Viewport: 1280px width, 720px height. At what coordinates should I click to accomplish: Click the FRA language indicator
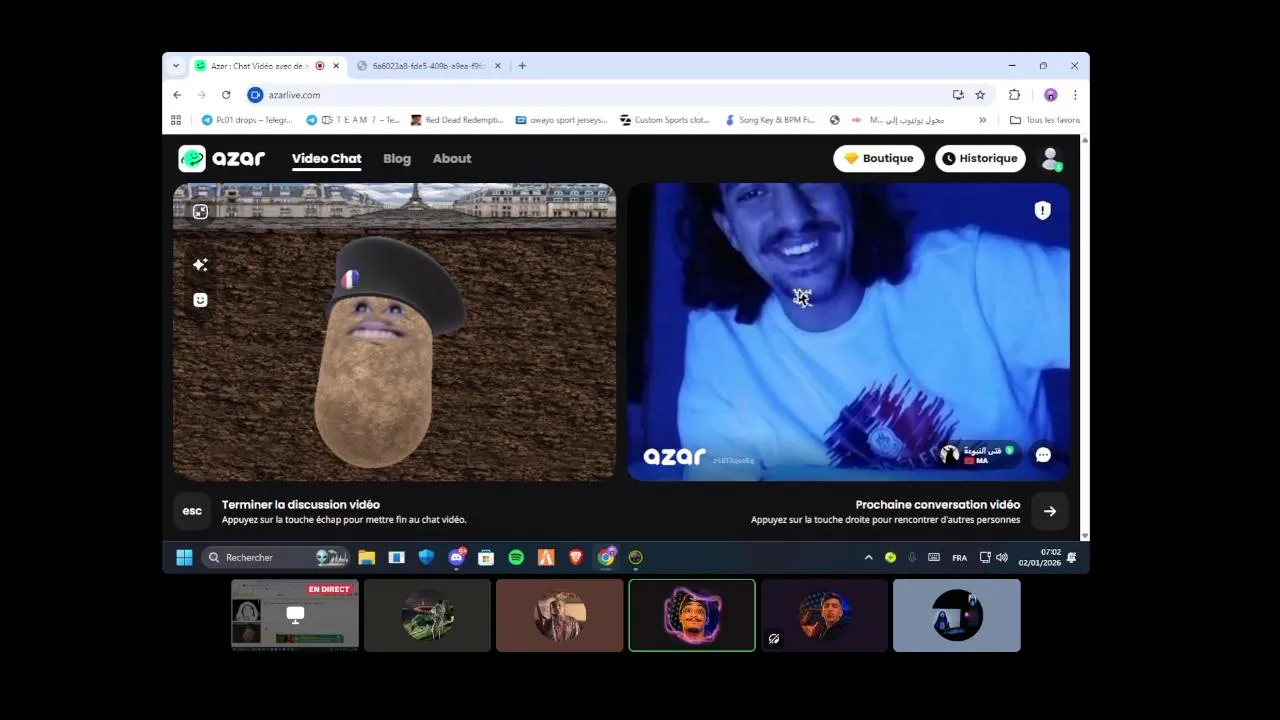960,558
